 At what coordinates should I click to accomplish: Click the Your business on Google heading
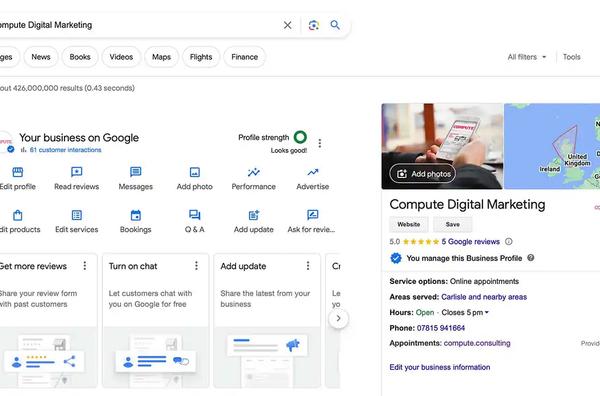click(79, 138)
